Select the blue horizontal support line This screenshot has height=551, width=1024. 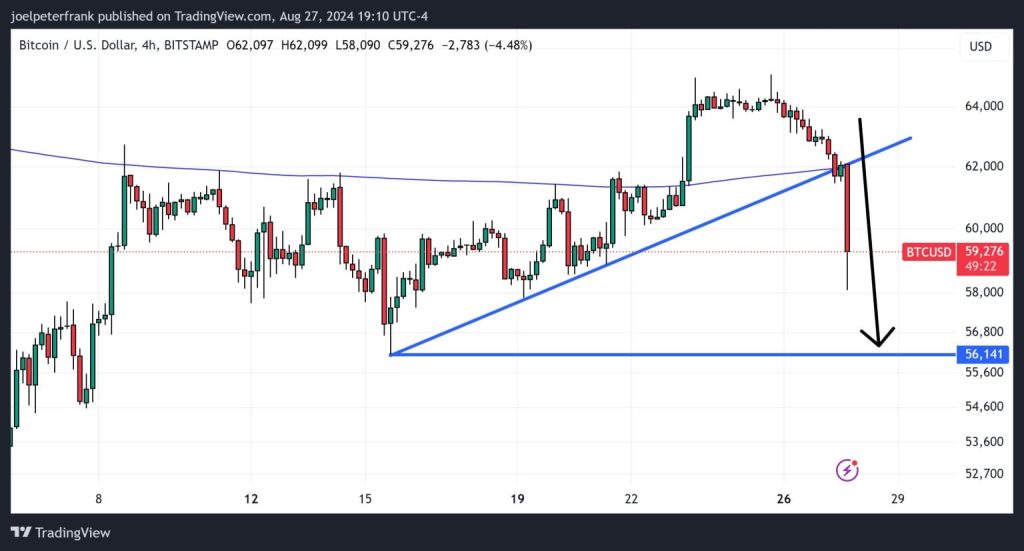pos(650,354)
